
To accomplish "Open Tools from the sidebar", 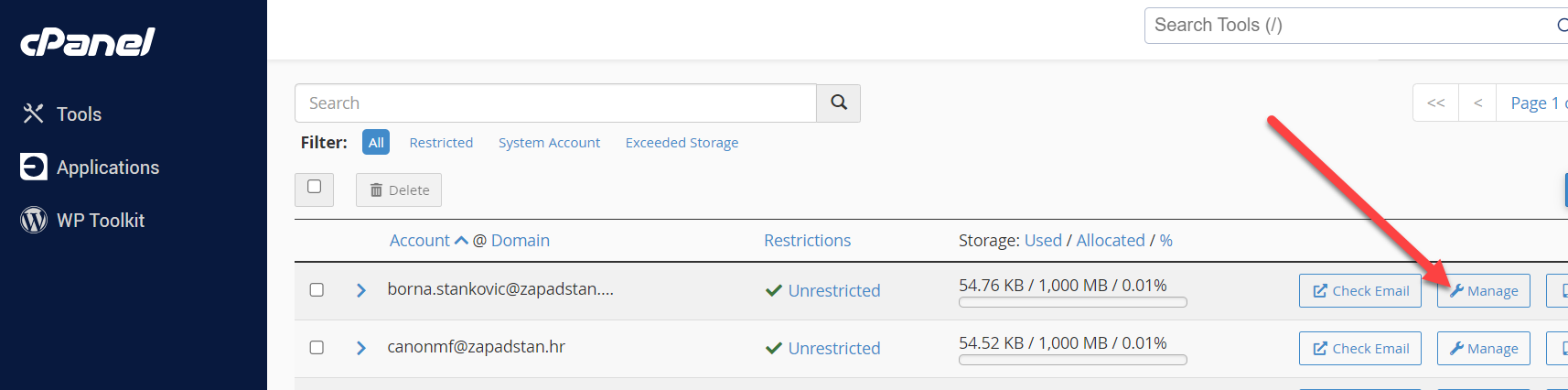I will [61, 114].
